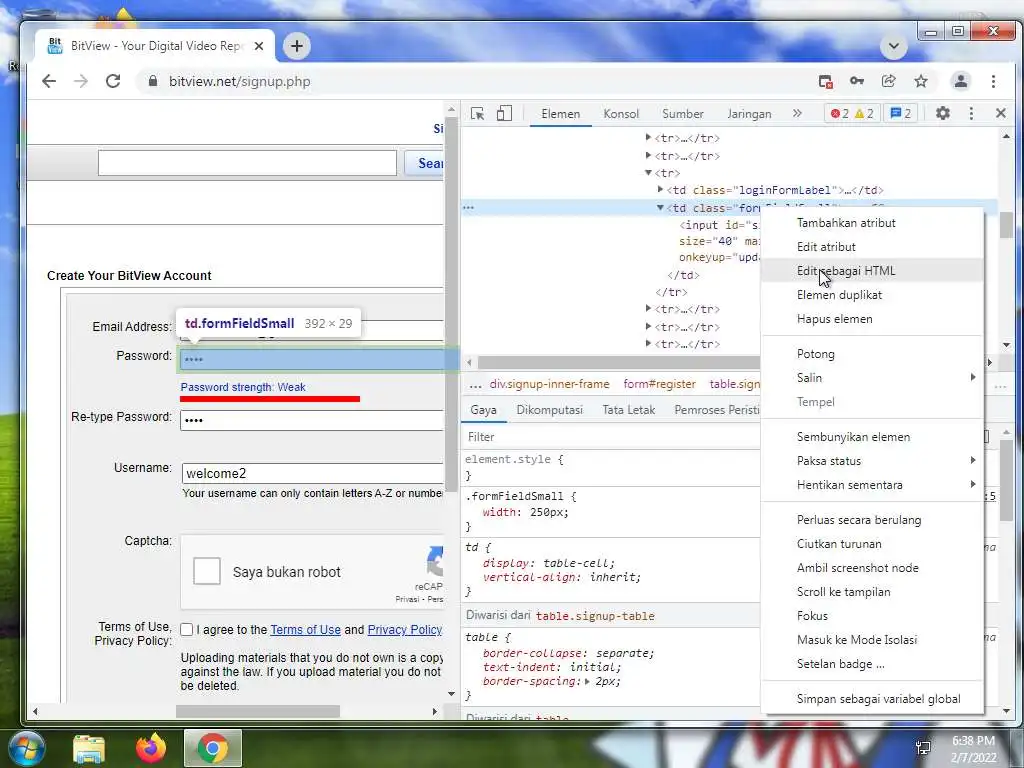The width and height of the screenshot is (1024, 768).
Task: Open the Hentikan sementara submenu
Action: (872, 485)
